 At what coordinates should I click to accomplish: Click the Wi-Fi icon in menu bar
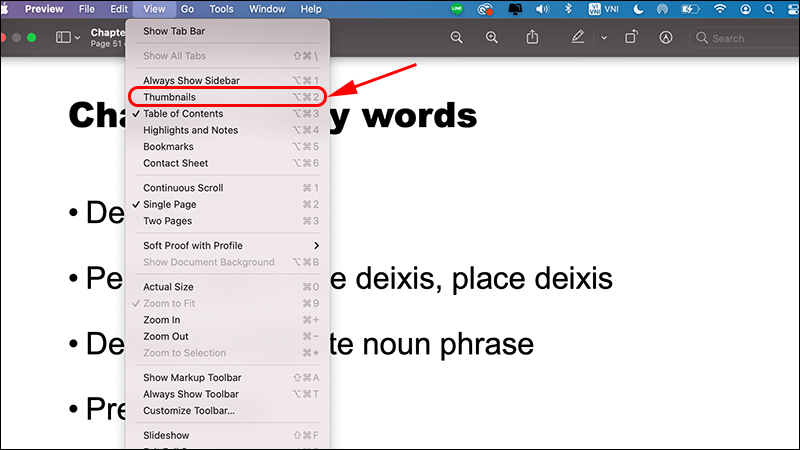(x=719, y=9)
